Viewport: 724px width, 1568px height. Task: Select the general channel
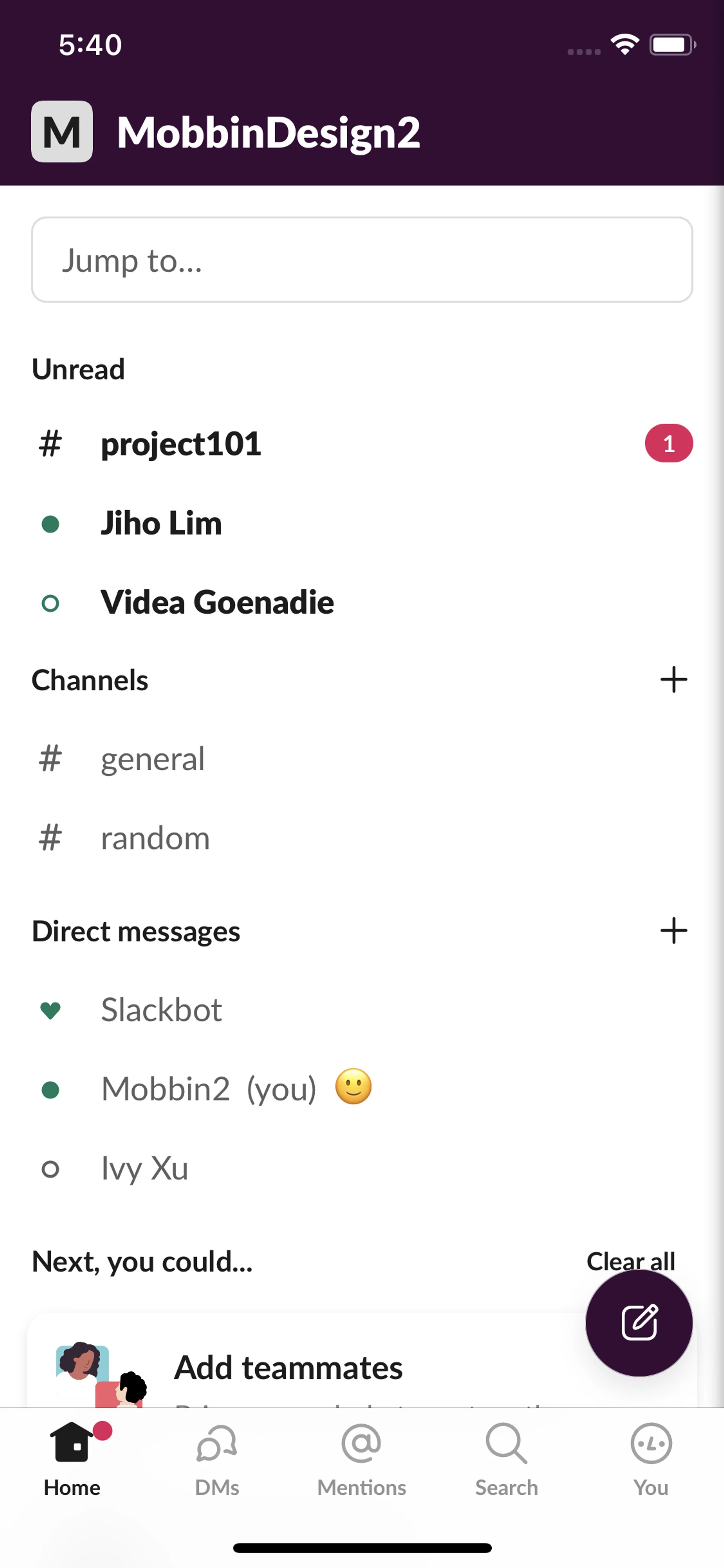click(153, 759)
